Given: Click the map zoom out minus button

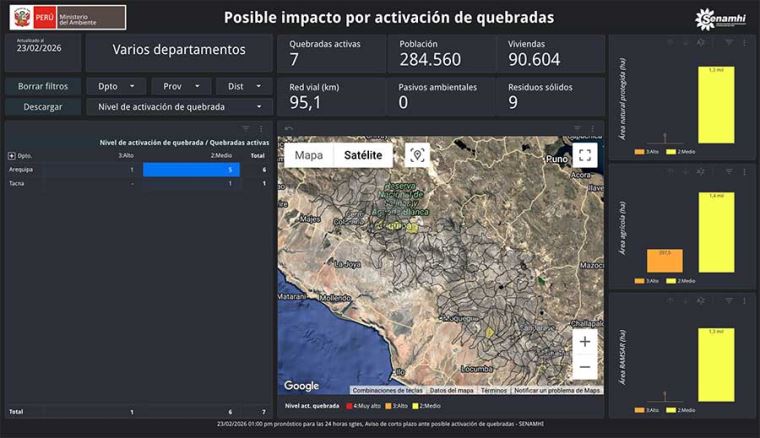Looking at the screenshot, I should point(585,367).
